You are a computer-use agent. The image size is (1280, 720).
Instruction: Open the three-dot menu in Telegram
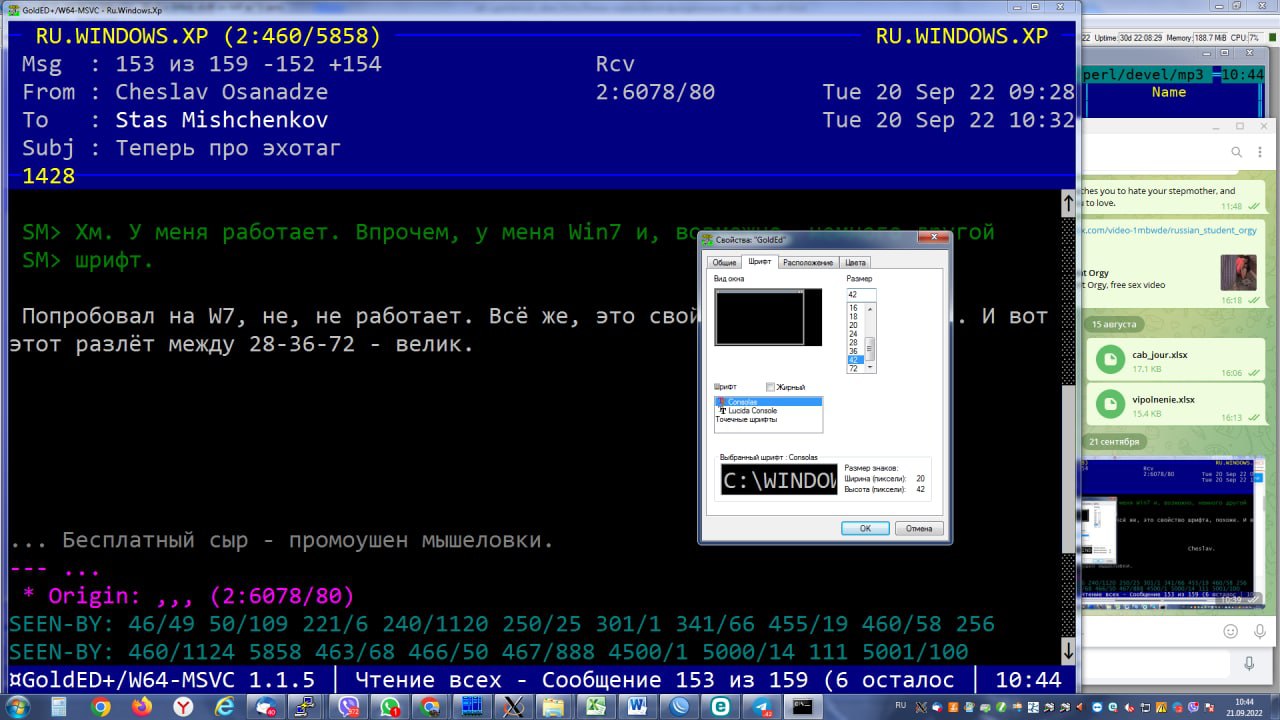(x=1262, y=152)
